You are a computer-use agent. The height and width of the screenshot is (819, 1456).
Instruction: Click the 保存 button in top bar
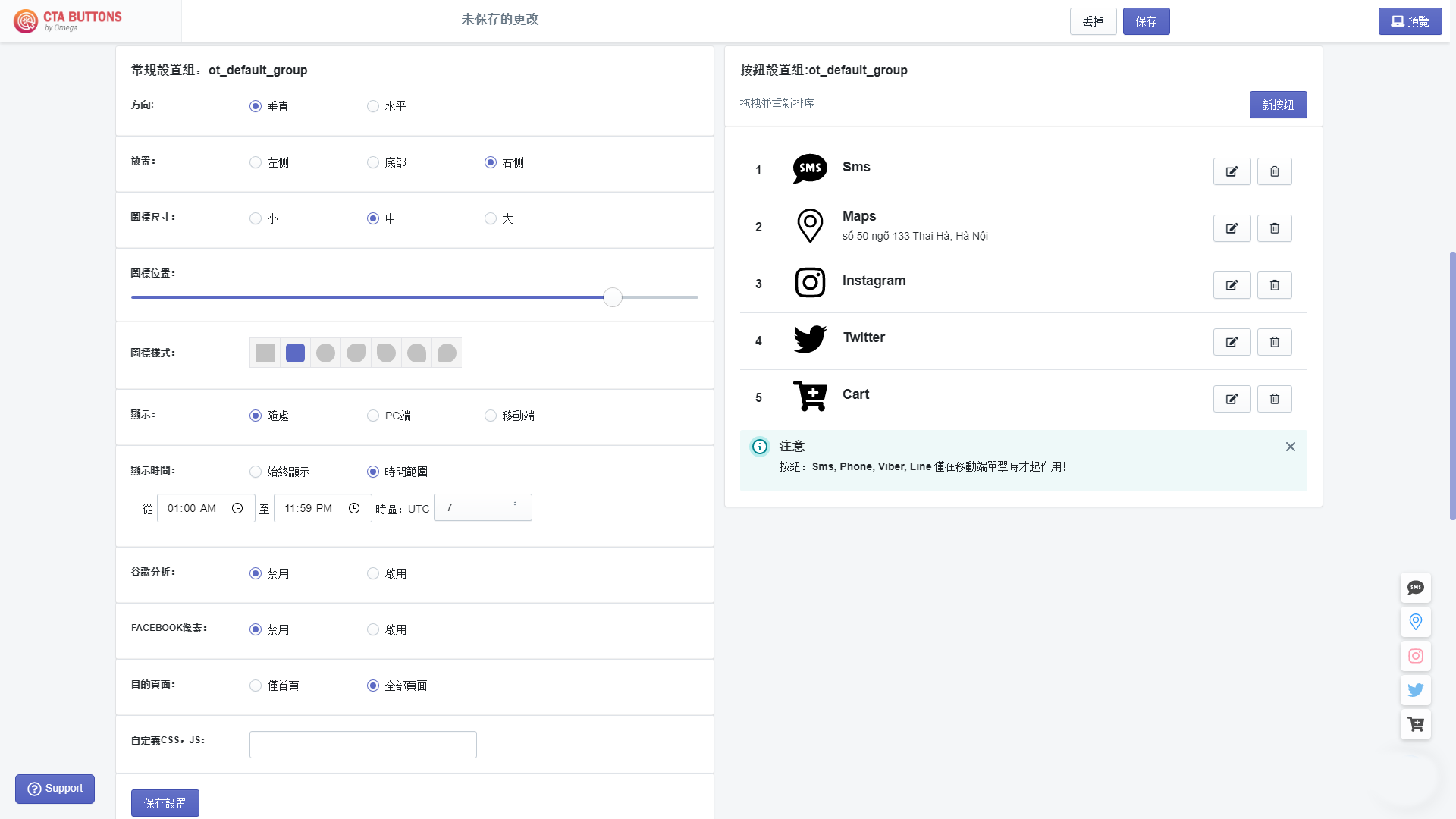(1146, 21)
